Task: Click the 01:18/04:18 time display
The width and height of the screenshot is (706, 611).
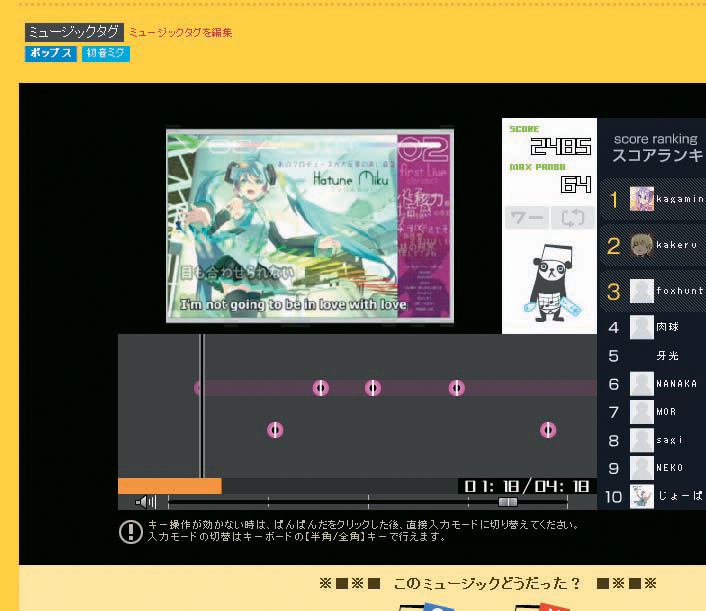Action: tap(527, 486)
